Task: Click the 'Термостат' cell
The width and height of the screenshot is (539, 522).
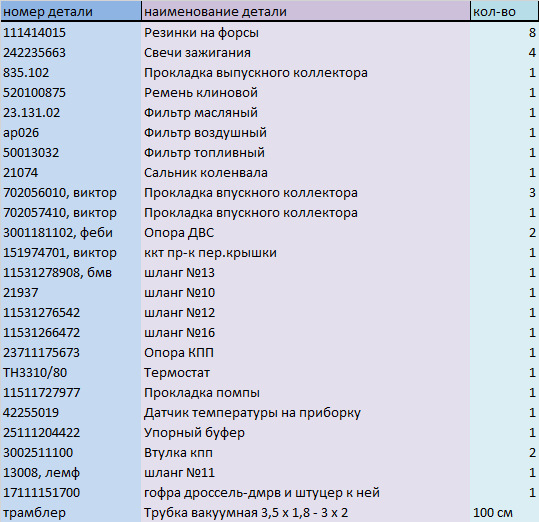Action: [x=305, y=372]
